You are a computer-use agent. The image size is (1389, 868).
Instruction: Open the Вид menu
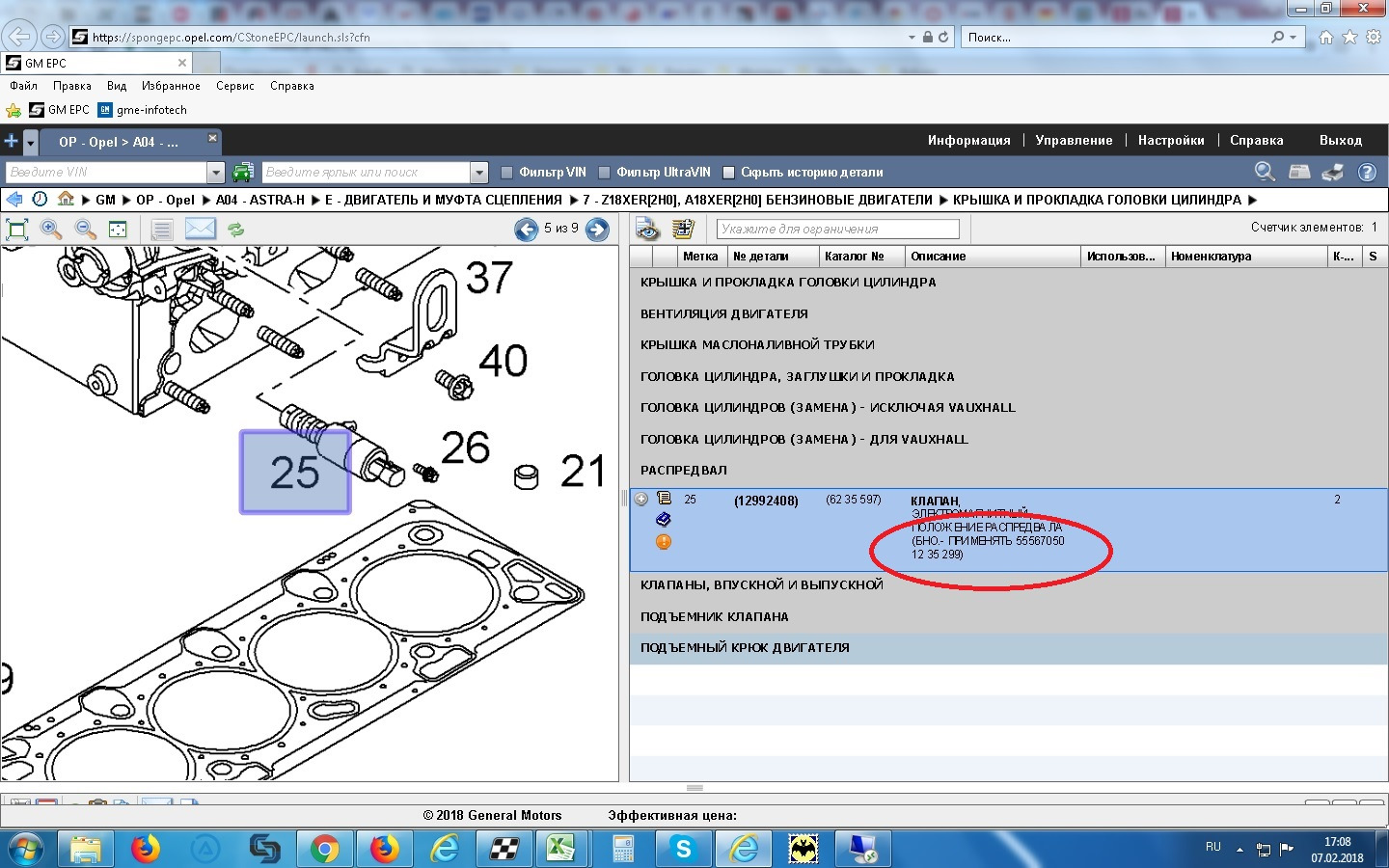[x=117, y=86]
